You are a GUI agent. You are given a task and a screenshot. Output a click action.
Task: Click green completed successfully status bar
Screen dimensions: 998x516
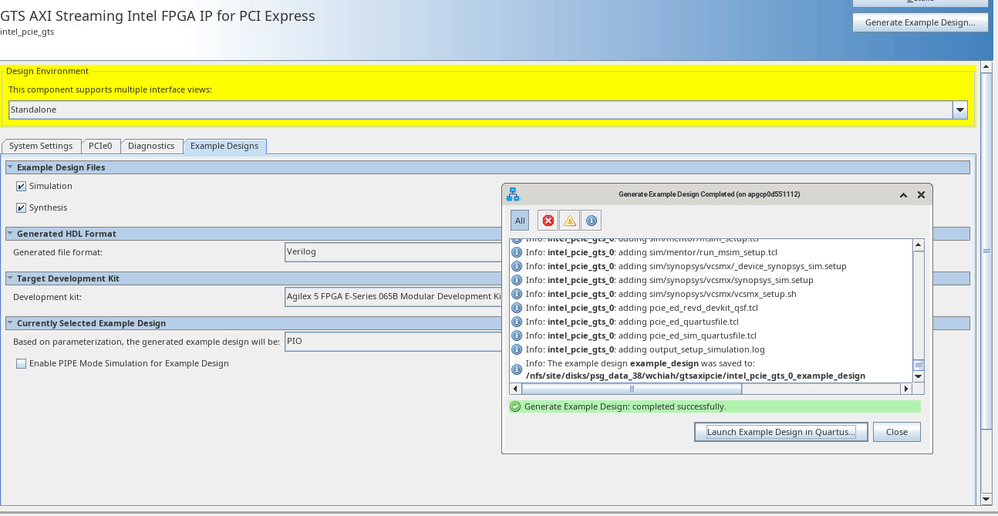pyautogui.click(x=715, y=407)
